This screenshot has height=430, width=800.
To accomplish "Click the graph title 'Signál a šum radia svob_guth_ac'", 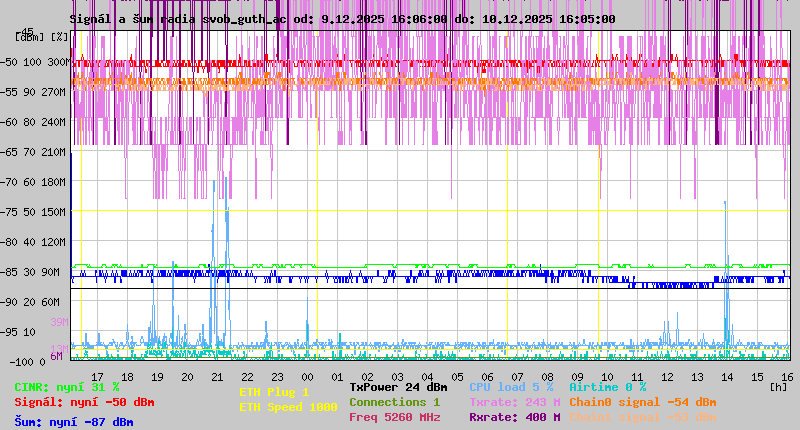I will pyautogui.click(x=178, y=19).
